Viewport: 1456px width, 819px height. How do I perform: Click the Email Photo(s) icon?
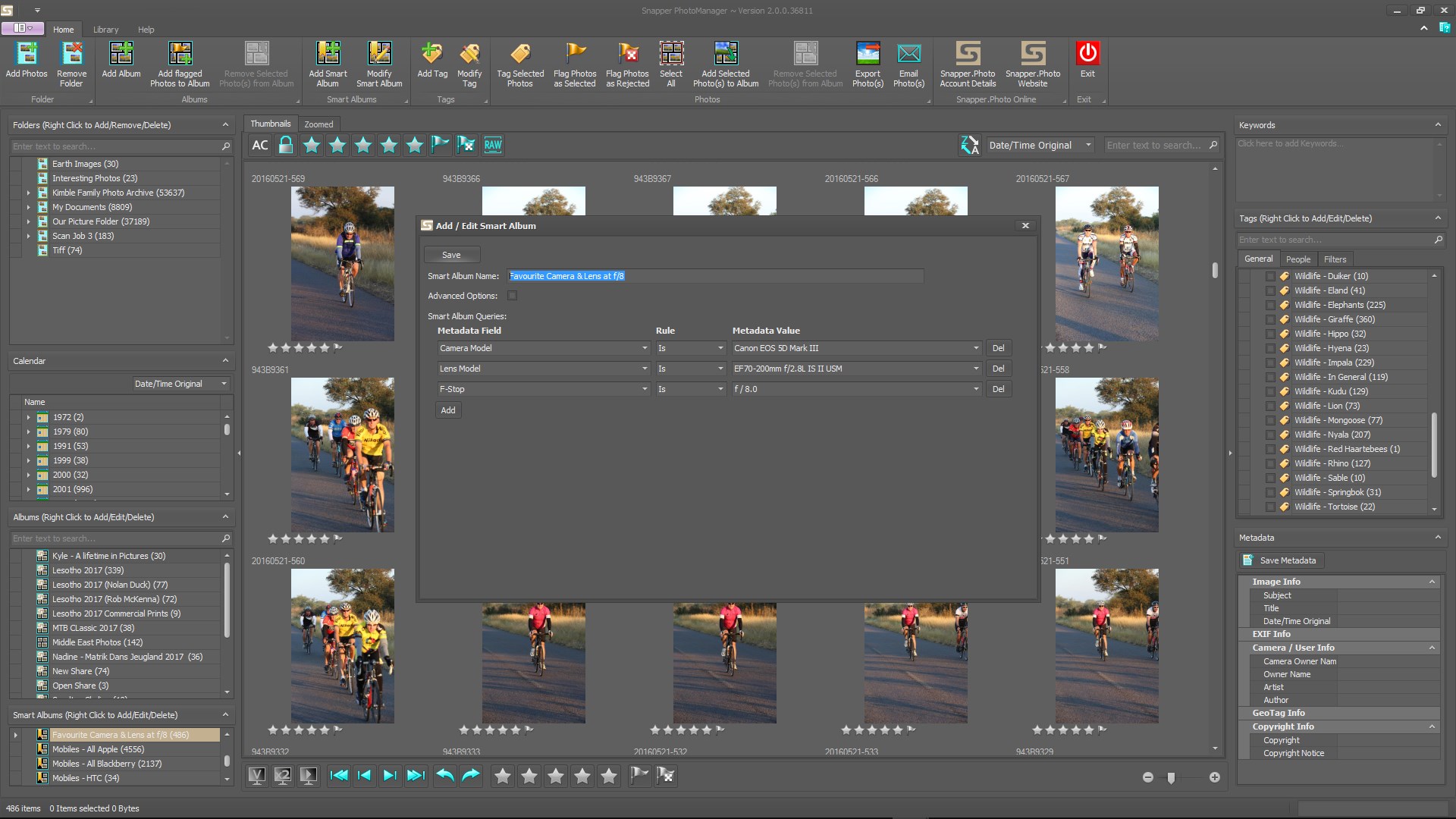click(908, 54)
